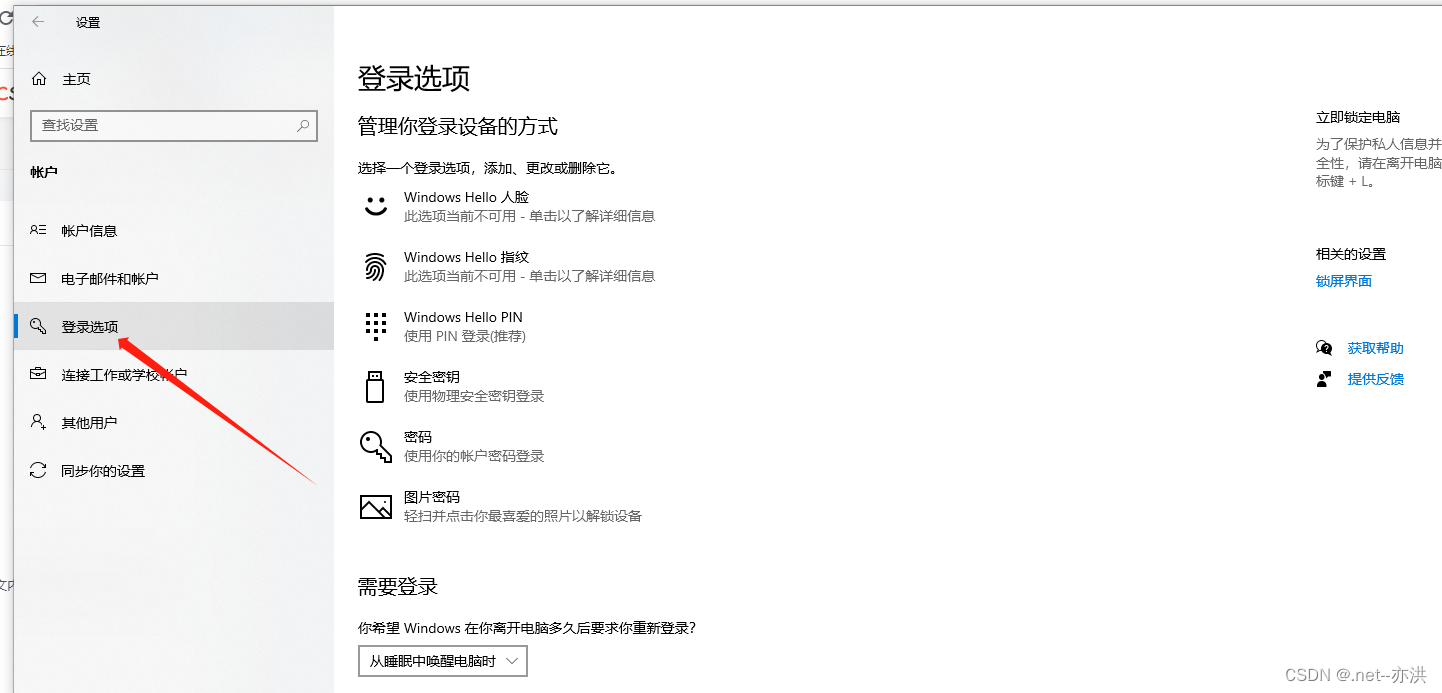Click the person icon for 其他用户
This screenshot has width=1442, height=693.
click(38, 422)
